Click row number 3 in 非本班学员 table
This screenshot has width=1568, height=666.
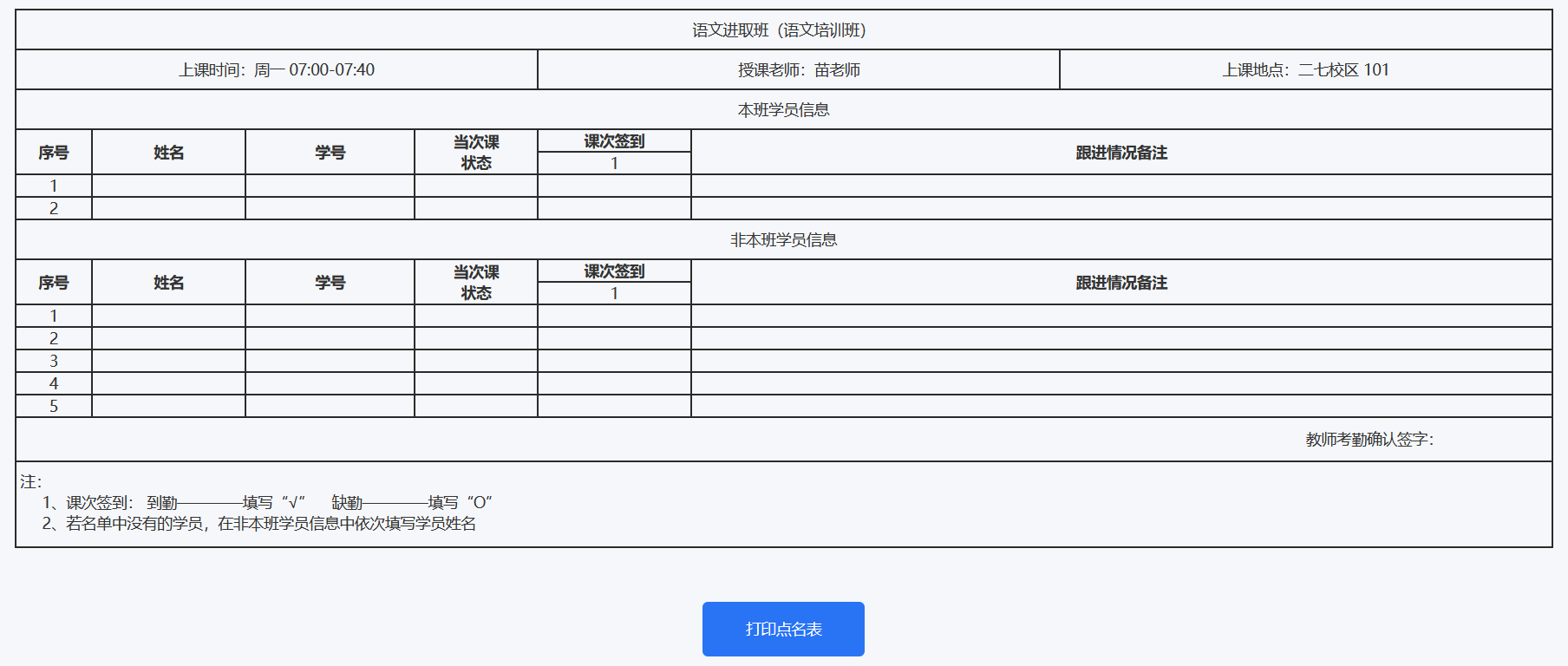[x=54, y=361]
